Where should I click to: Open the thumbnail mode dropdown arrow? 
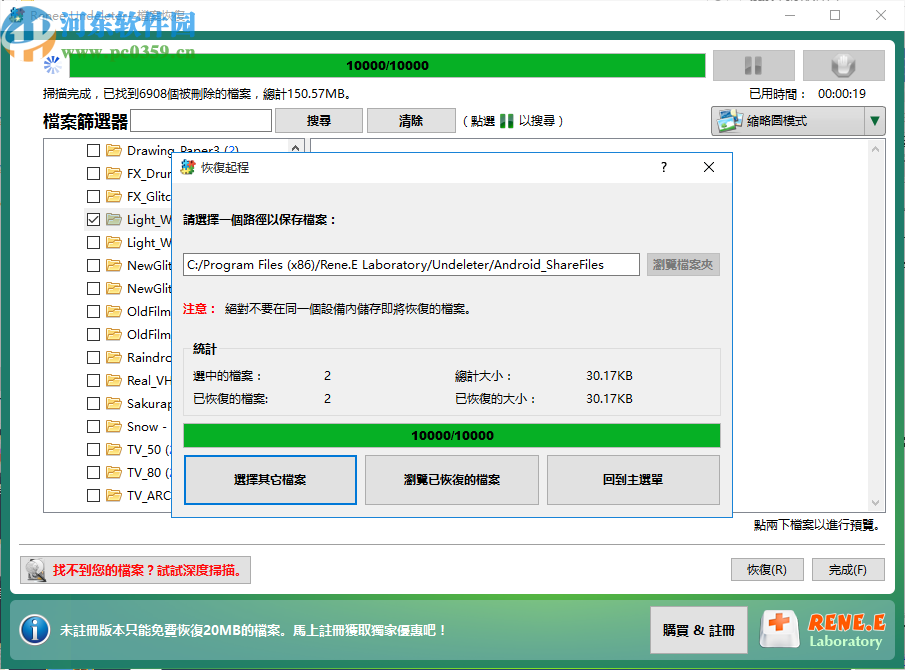(x=874, y=121)
